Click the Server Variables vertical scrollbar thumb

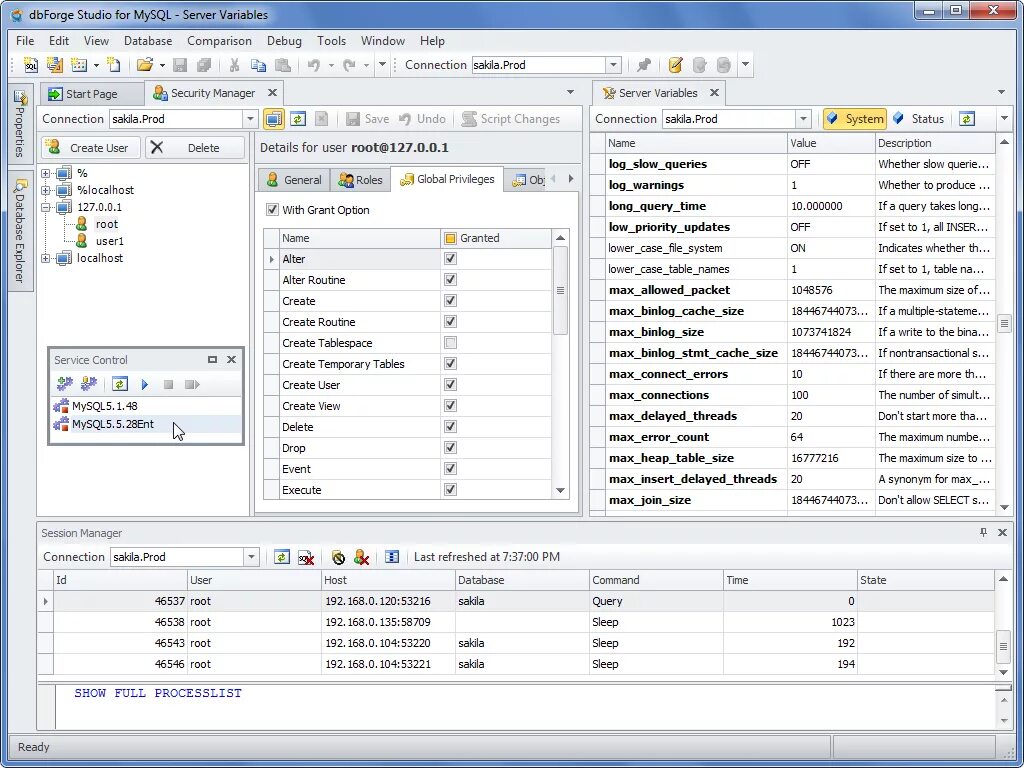[1004, 323]
